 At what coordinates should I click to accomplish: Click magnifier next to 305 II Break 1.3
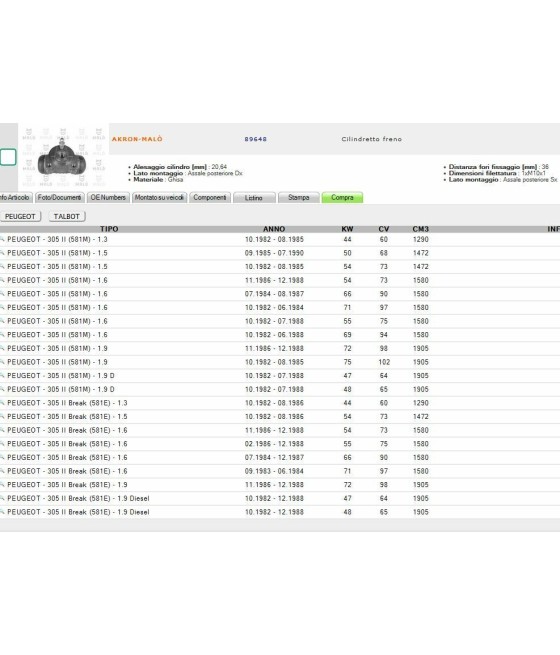pyautogui.click(x=2, y=402)
